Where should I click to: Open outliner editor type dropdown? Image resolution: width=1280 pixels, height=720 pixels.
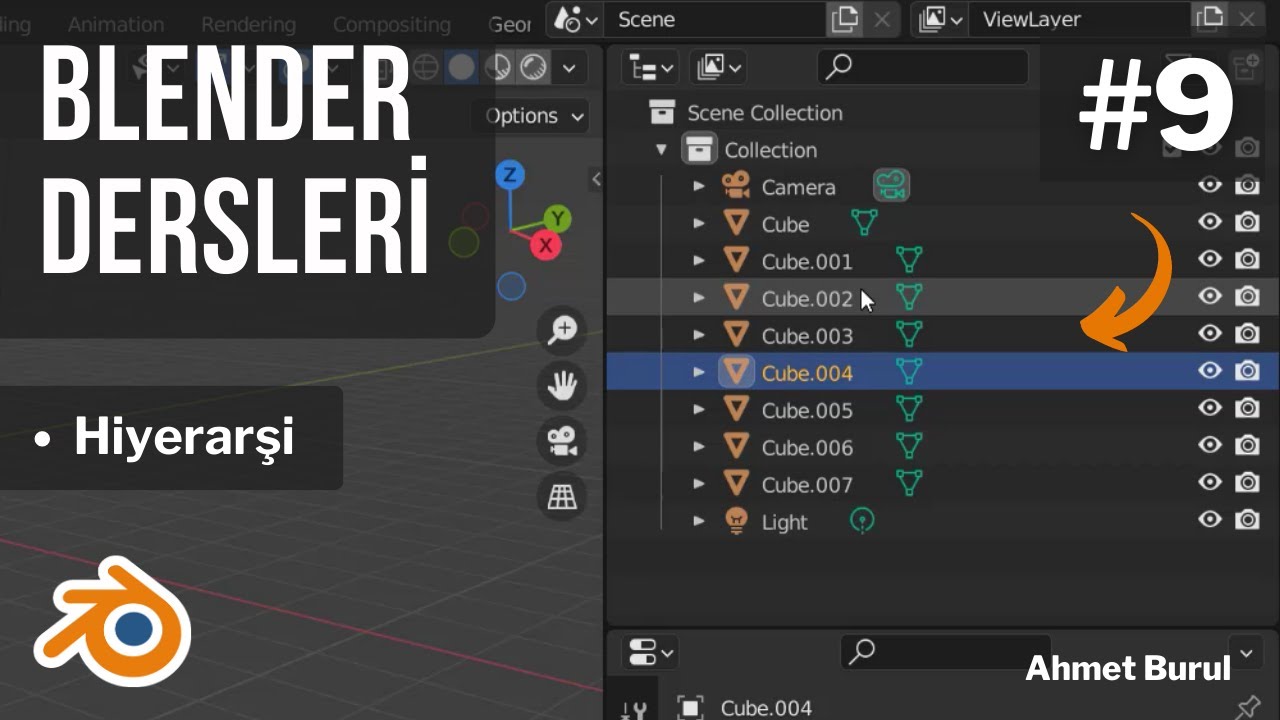[650, 68]
